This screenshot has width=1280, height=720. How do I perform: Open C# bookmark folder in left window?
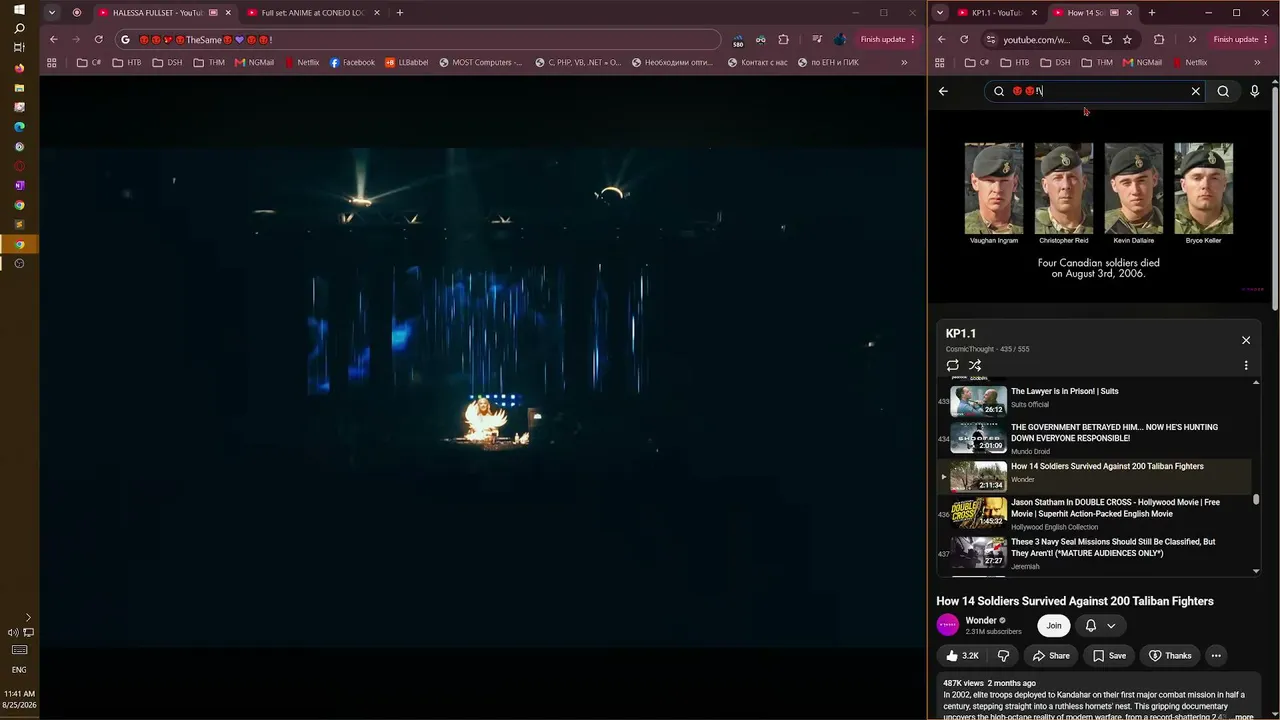(x=89, y=63)
